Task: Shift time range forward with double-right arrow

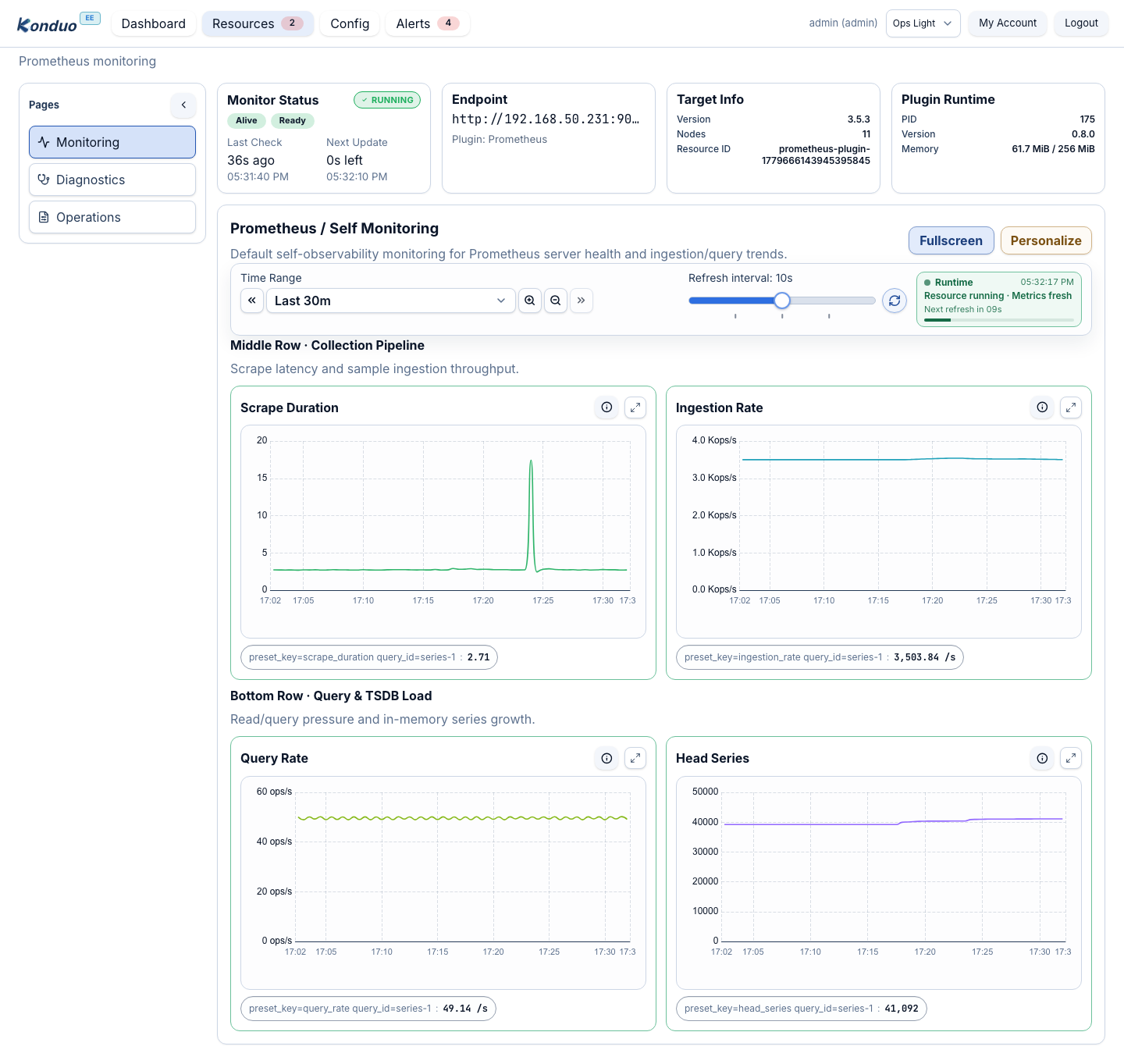Action: click(x=582, y=301)
